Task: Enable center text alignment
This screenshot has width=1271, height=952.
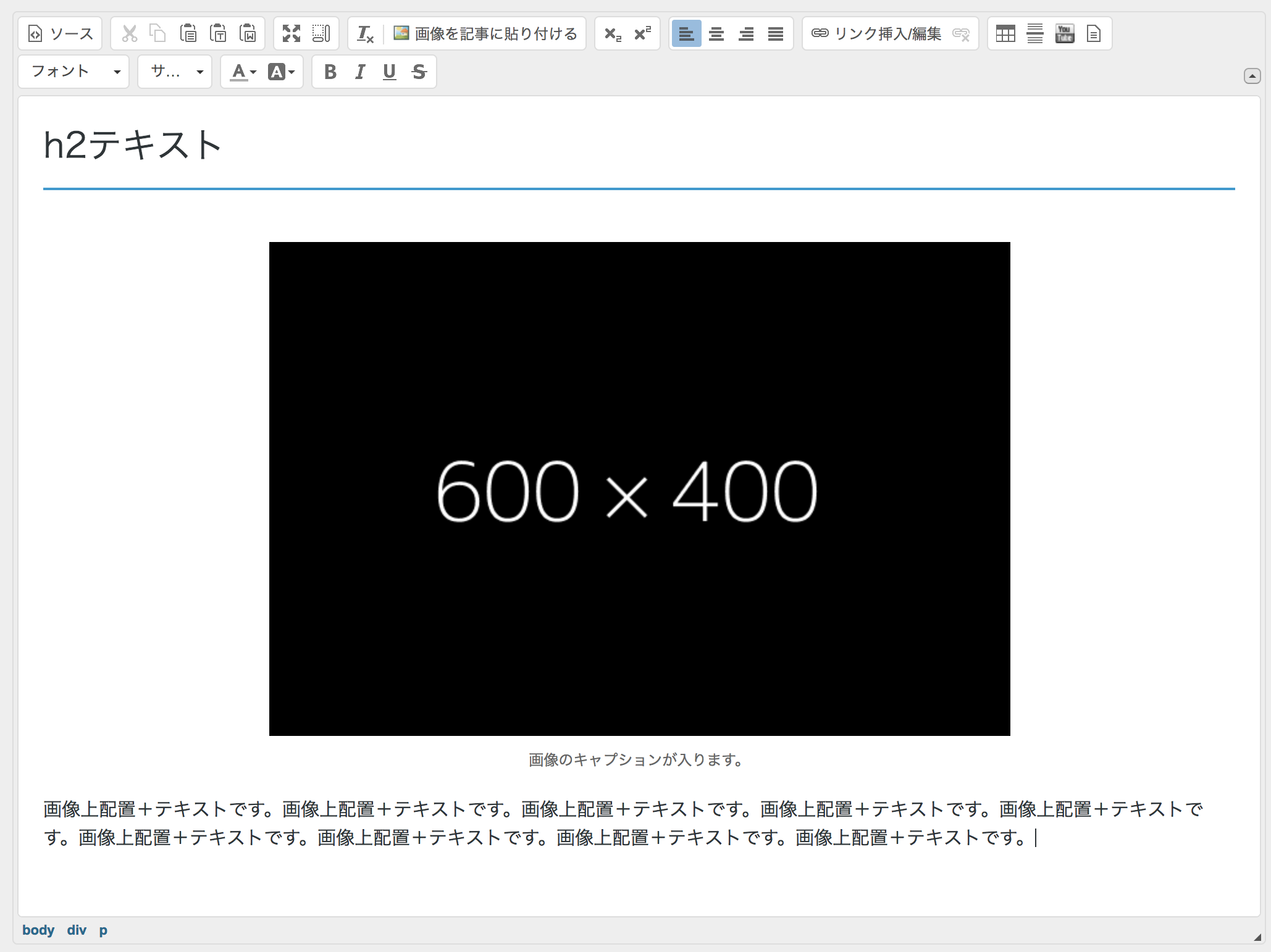Action: coord(716,33)
